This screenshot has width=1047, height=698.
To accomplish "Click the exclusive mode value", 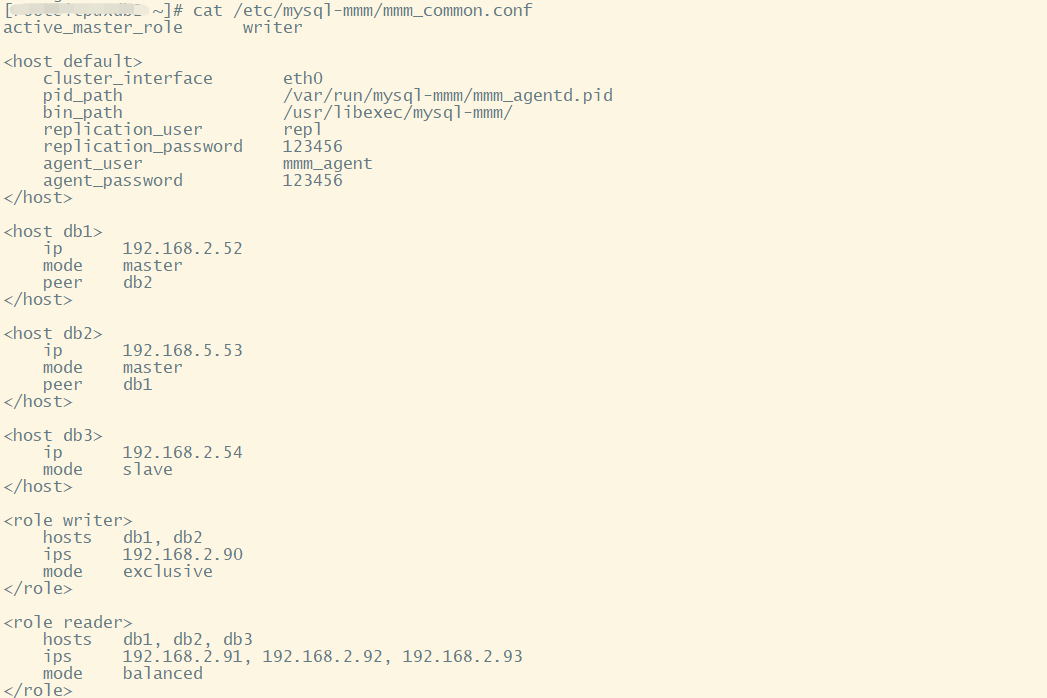I will [167, 571].
